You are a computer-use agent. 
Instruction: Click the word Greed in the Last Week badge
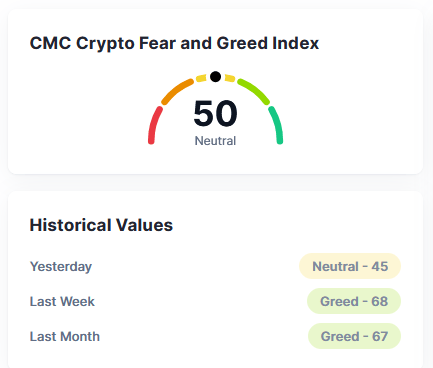[x=339, y=301]
